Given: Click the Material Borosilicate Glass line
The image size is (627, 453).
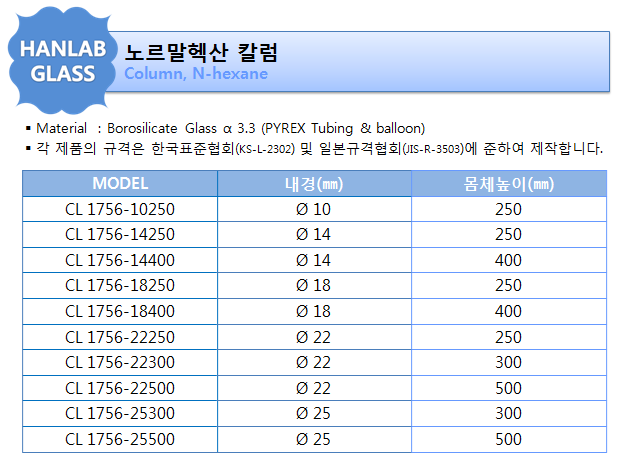Looking at the screenshot, I should point(226,128).
